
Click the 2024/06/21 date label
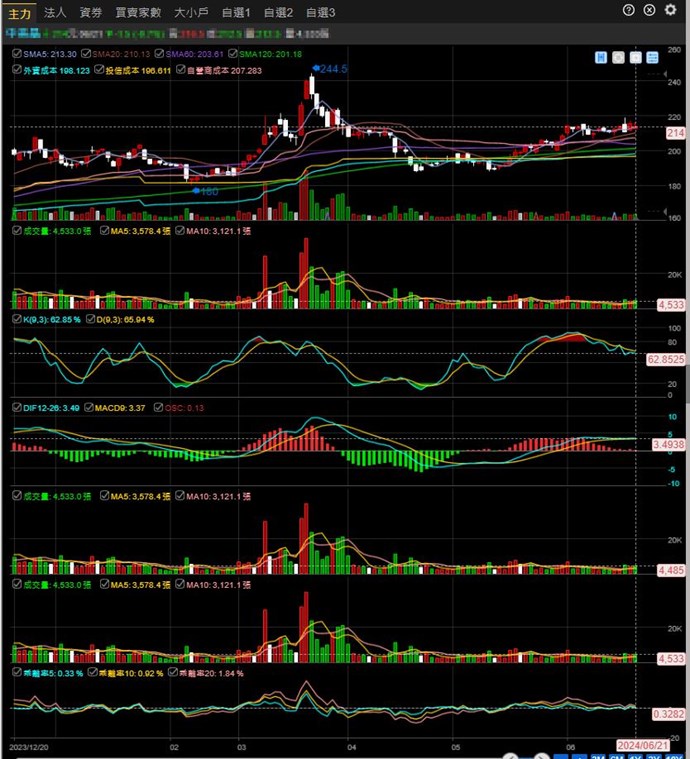pyautogui.click(x=643, y=745)
